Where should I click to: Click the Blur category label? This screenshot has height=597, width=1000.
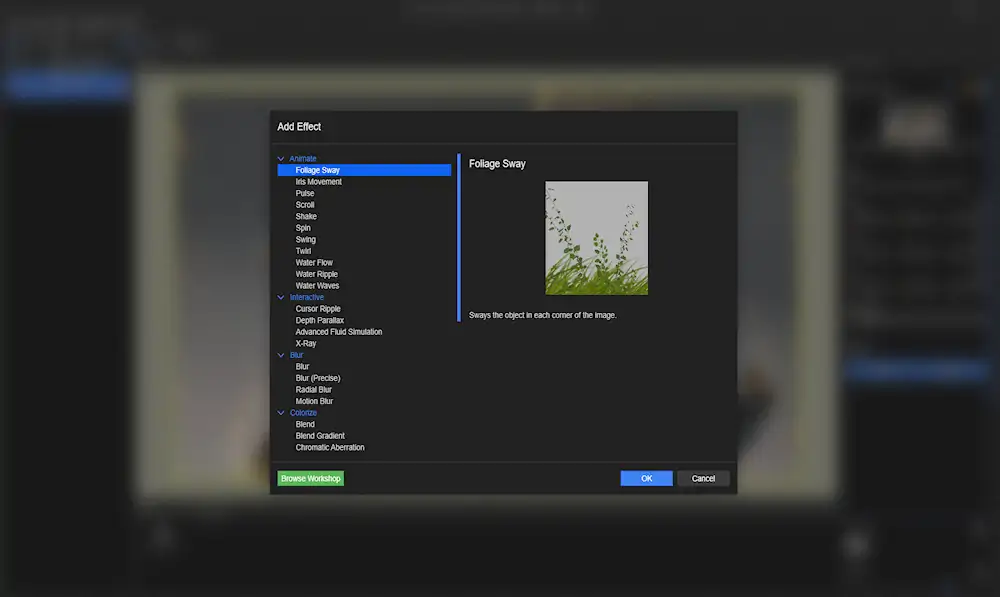point(296,355)
